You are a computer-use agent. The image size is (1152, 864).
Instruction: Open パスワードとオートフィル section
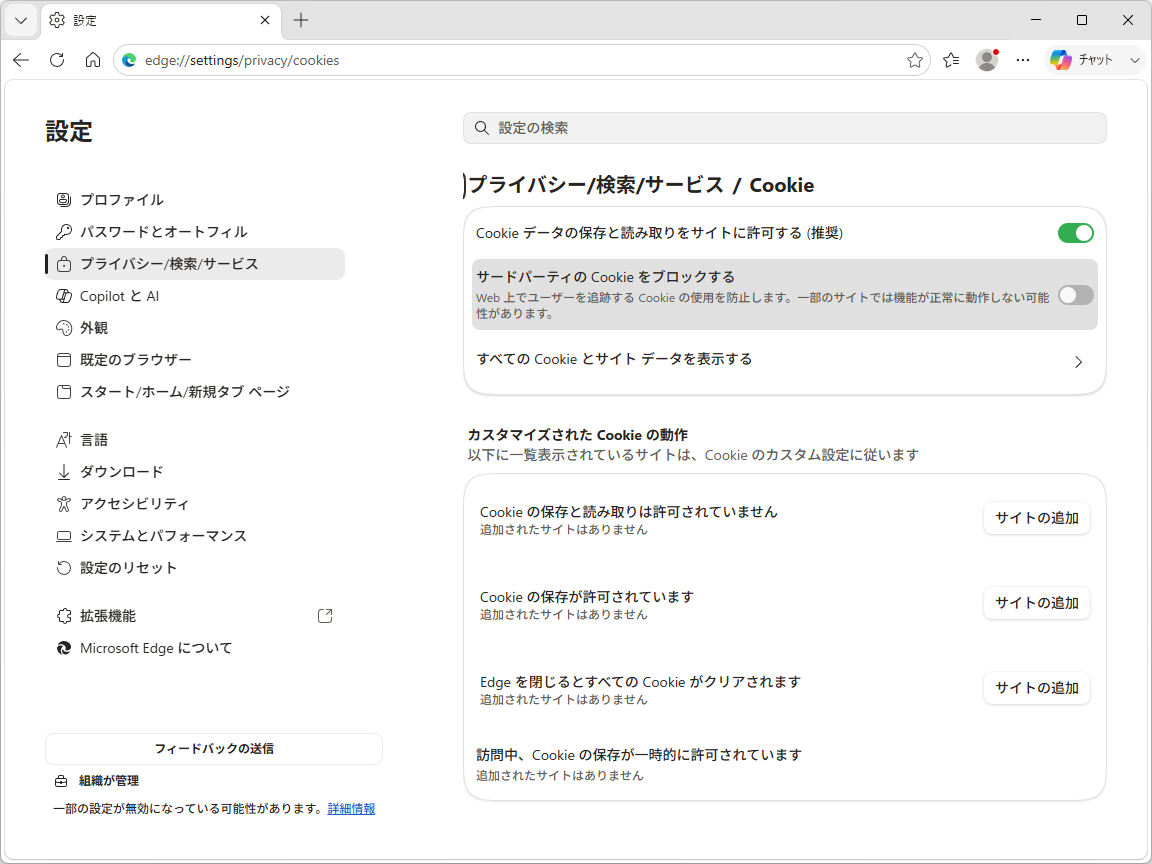click(x=195, y=232)
